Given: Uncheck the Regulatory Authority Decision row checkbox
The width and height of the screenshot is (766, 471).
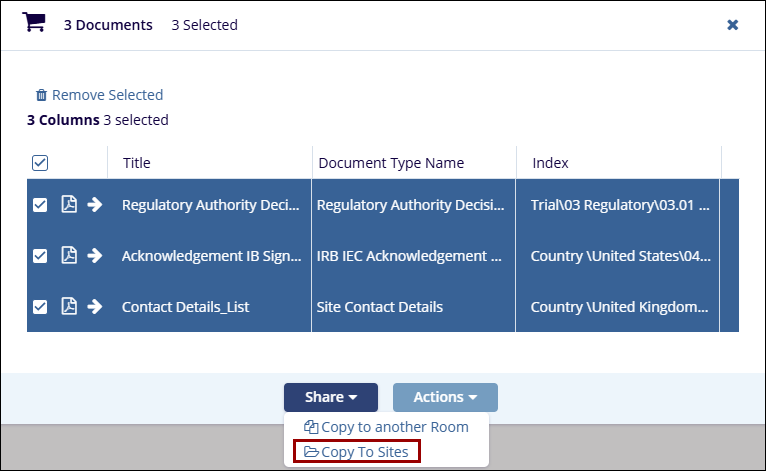Looking at the screenshot, I should 40,205.
